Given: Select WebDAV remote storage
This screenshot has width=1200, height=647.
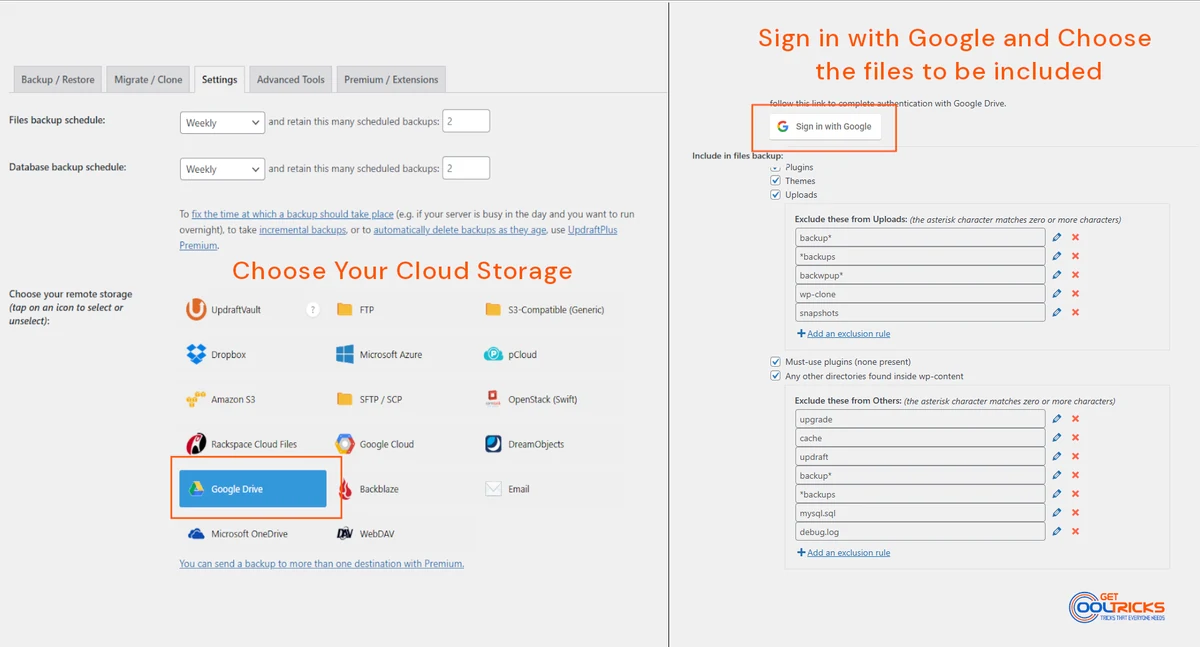Looking at the screenshot, I should click(365, 534).
